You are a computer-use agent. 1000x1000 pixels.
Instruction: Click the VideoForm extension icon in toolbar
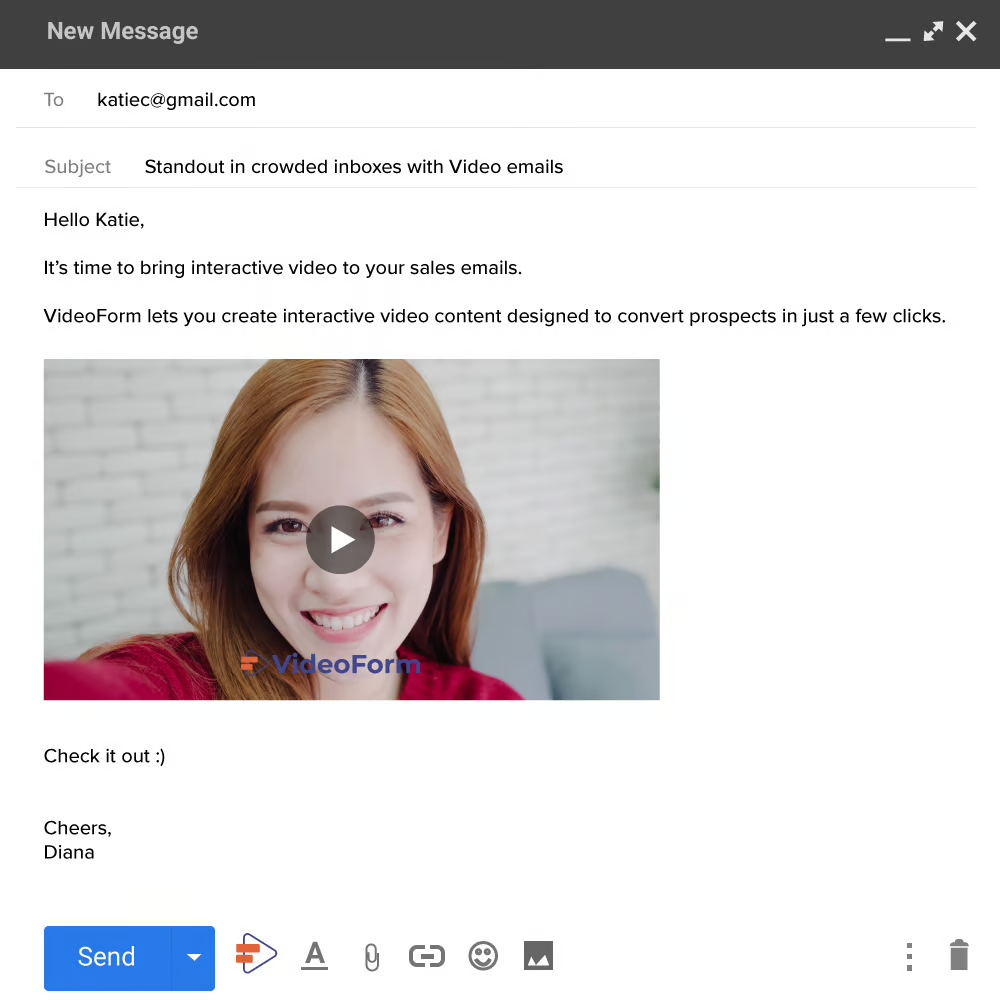point(256,953)
